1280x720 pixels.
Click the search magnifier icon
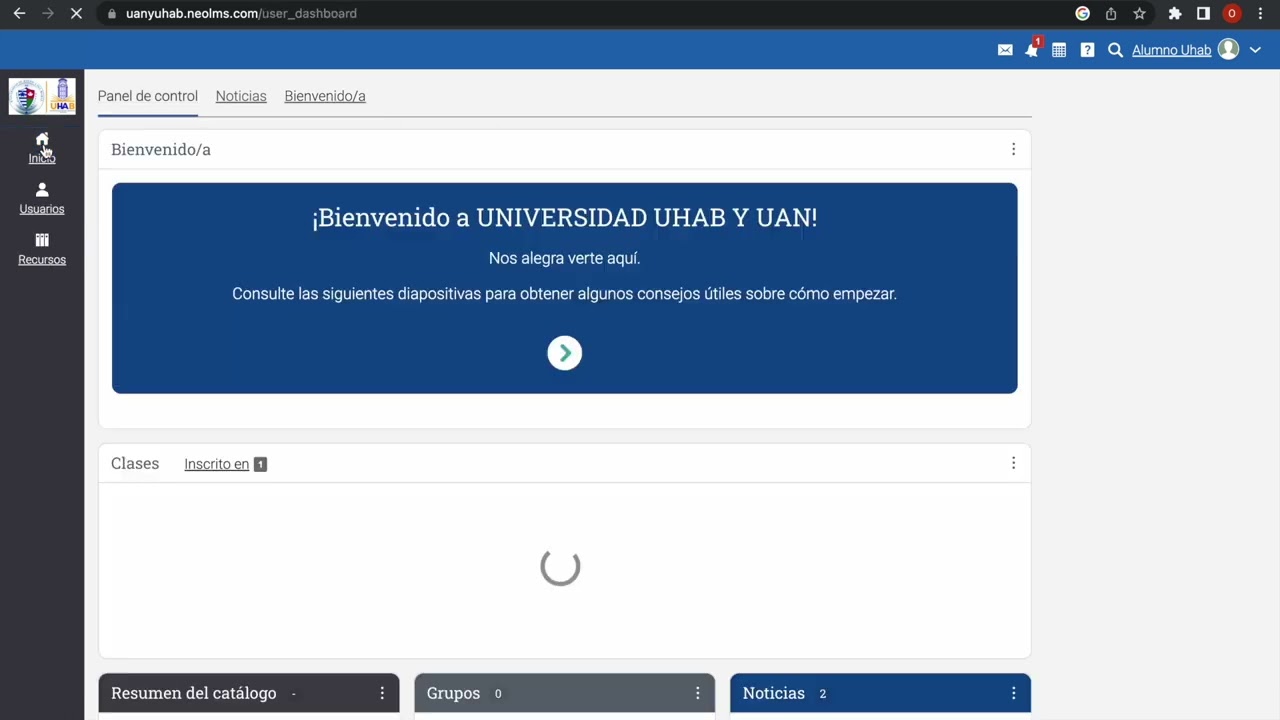point(1115,50)
